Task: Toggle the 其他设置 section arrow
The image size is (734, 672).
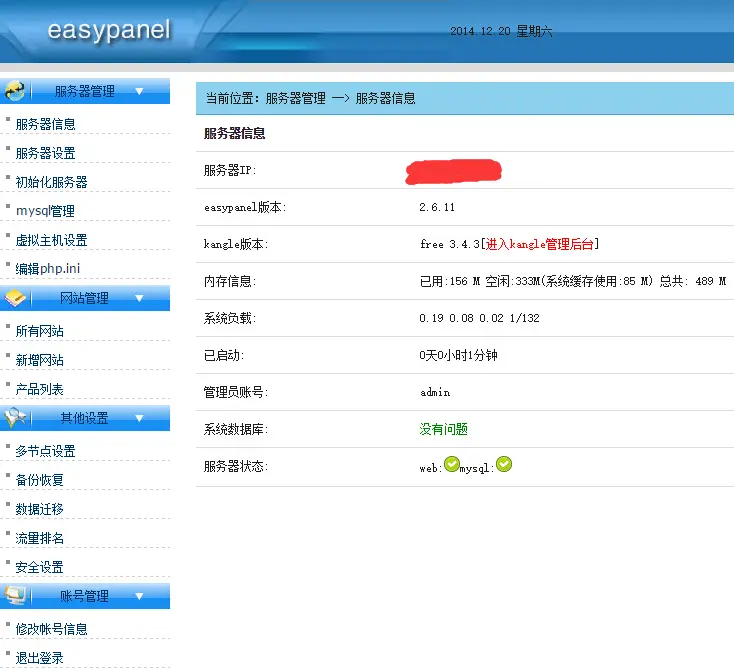Action: [139, 418]
